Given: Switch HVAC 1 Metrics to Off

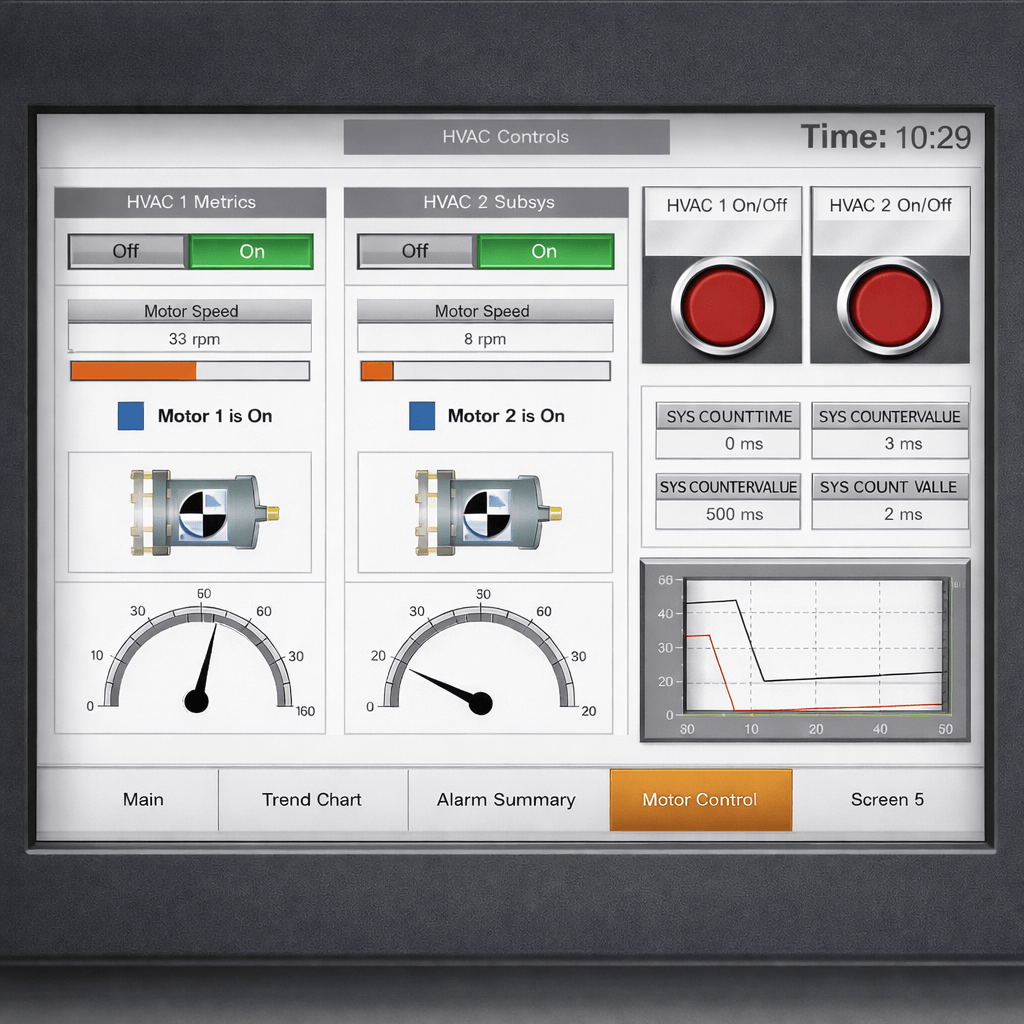Looking at the screenshot, I should (127, 251).
